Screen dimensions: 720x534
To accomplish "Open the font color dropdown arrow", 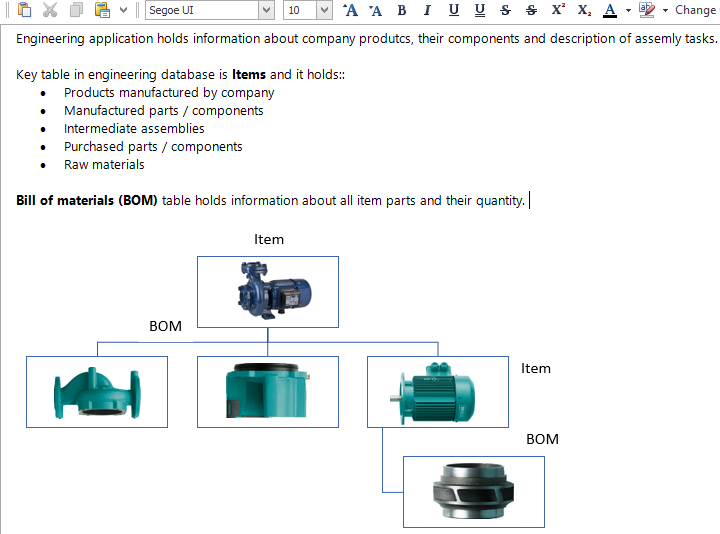I will [628, 10].
